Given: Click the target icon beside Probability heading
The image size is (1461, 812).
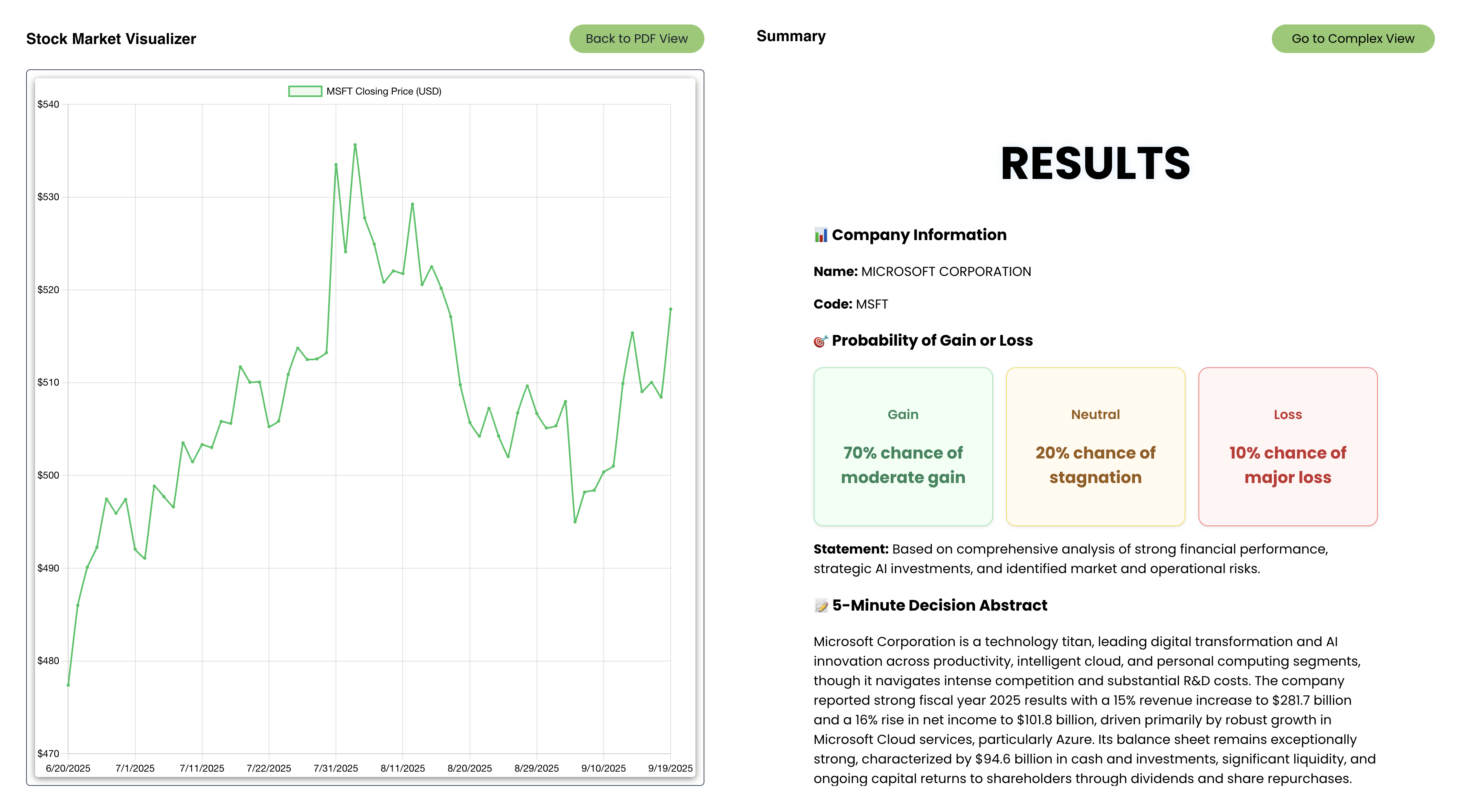Looking at the screenshot, I should 821,341.
